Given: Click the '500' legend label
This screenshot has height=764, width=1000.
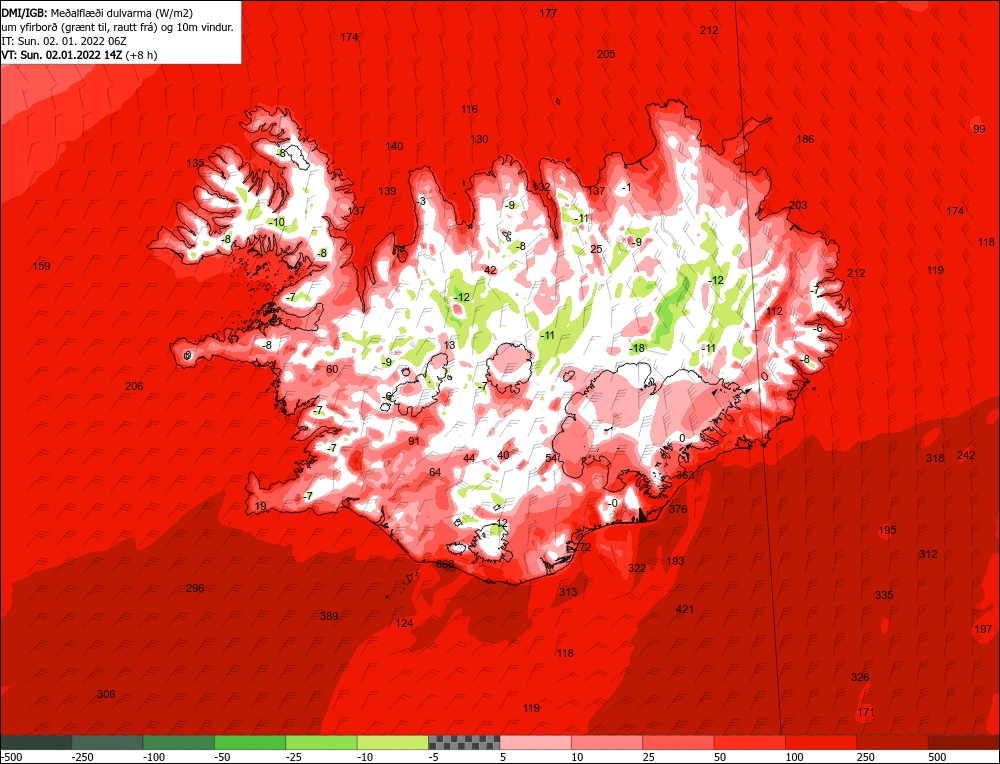Looking at the screenshot, I should [x=937, y=757].
